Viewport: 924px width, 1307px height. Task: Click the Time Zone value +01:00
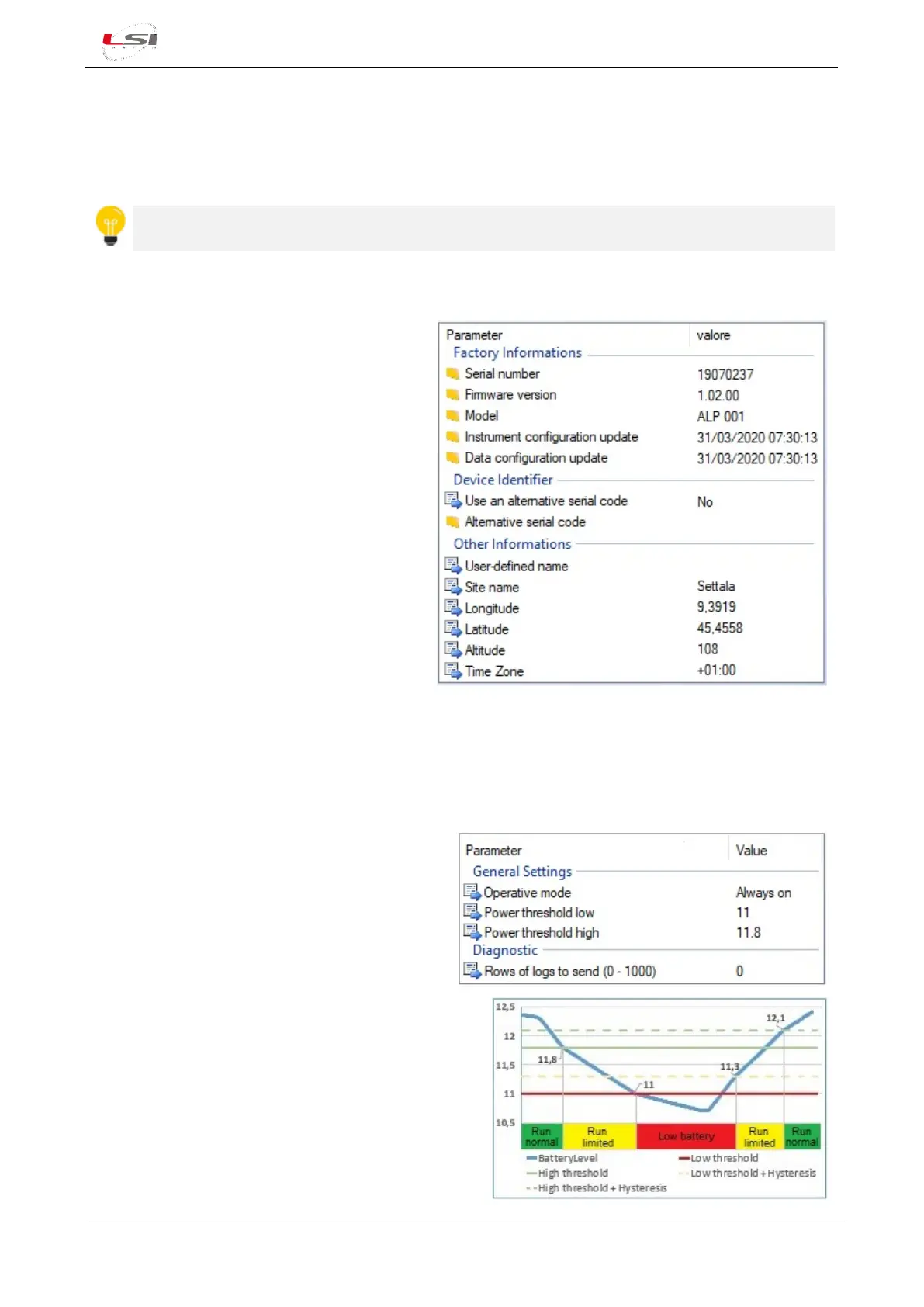716,671
